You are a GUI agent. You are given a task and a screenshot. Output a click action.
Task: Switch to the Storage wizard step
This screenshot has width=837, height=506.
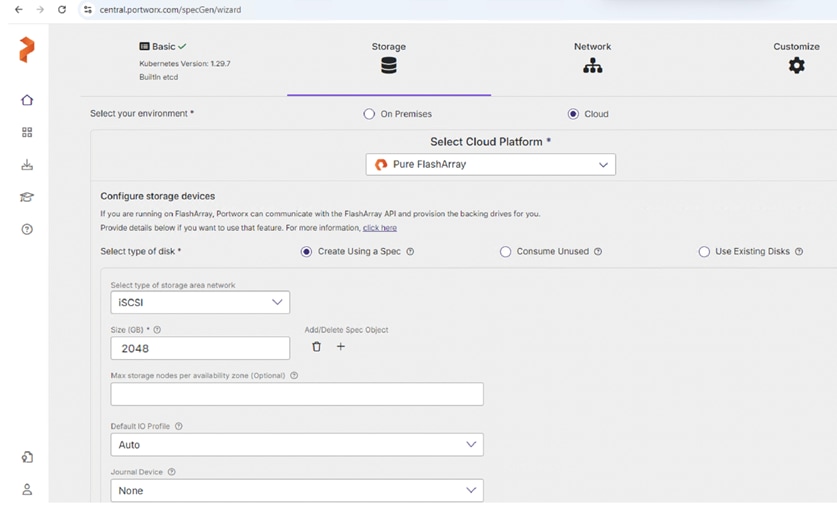pyautogui.click(x=389, y=46)
